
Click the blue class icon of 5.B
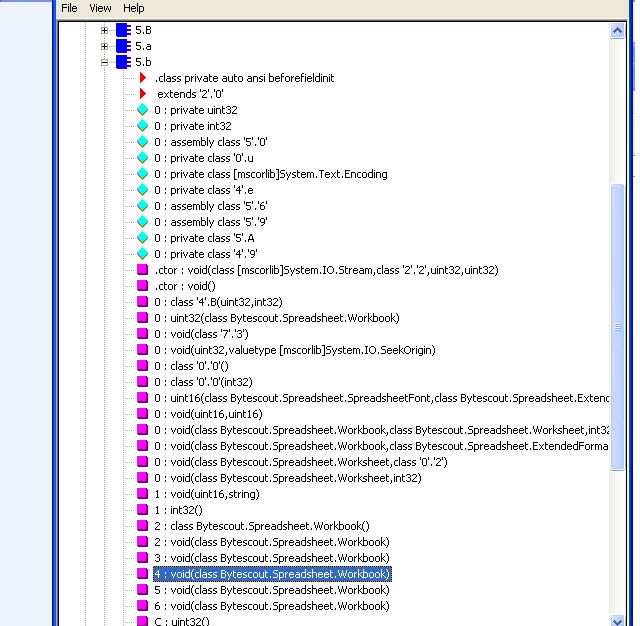[123, 30]
